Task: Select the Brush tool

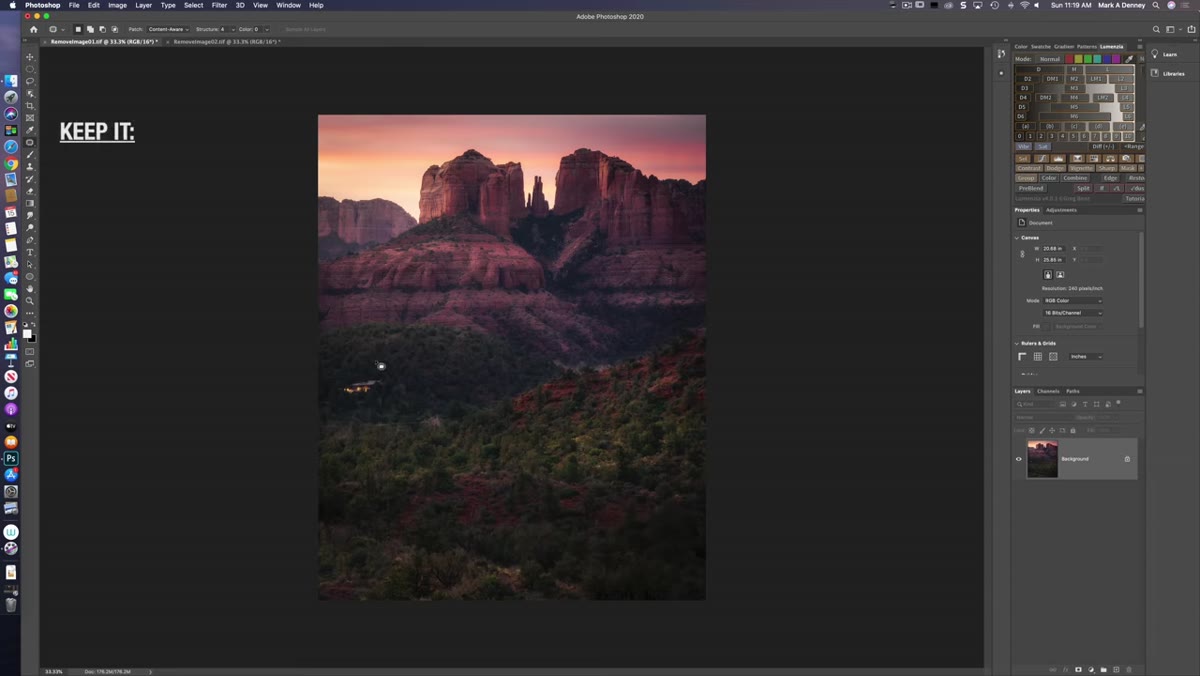Action: click(x=30, y=154)
